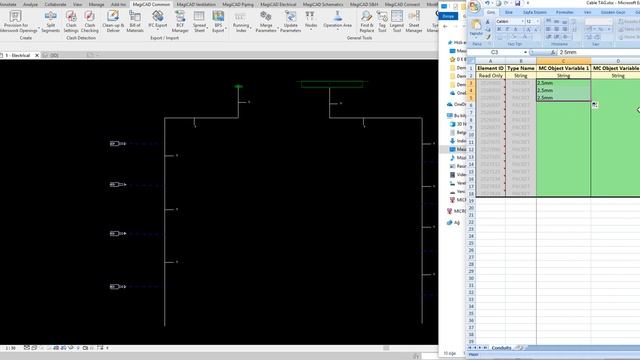This screenshot has height=360, width=640.
Task: Open Provision for Builderswork Openings tool
Action: (x=16, y=21)
